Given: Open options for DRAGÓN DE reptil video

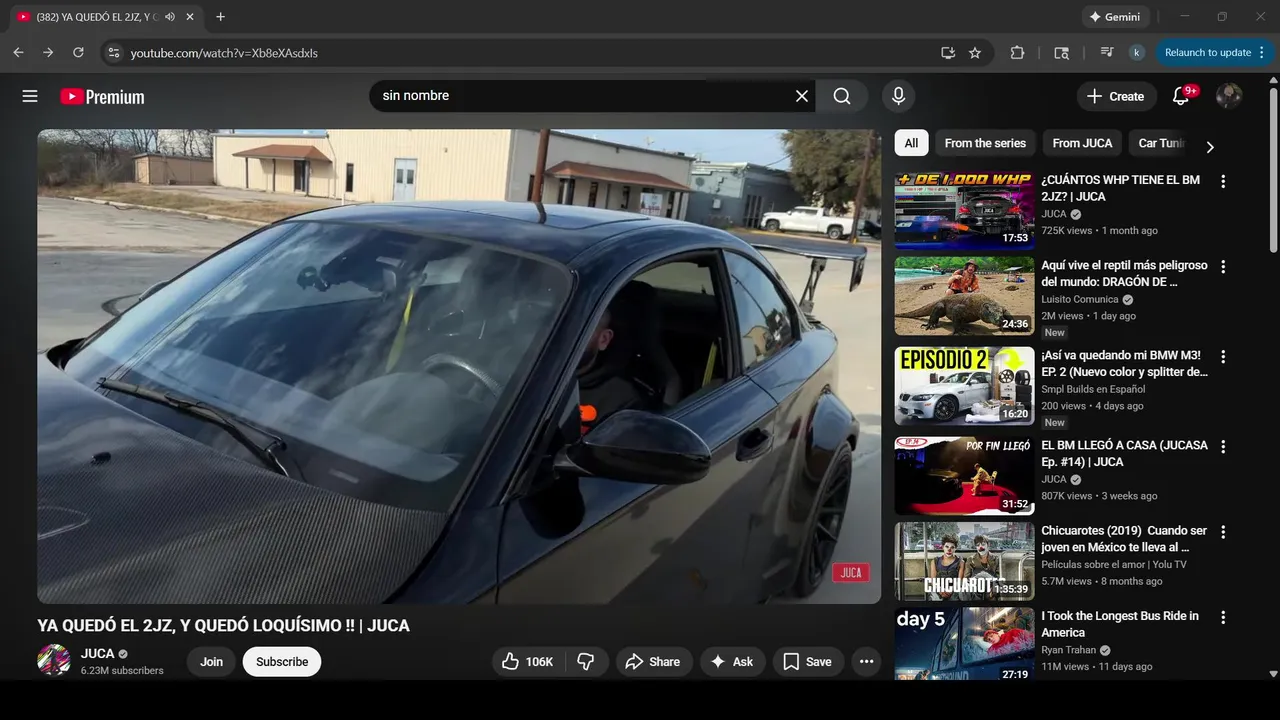Looking at the screenshot, I should (1222, 267).
